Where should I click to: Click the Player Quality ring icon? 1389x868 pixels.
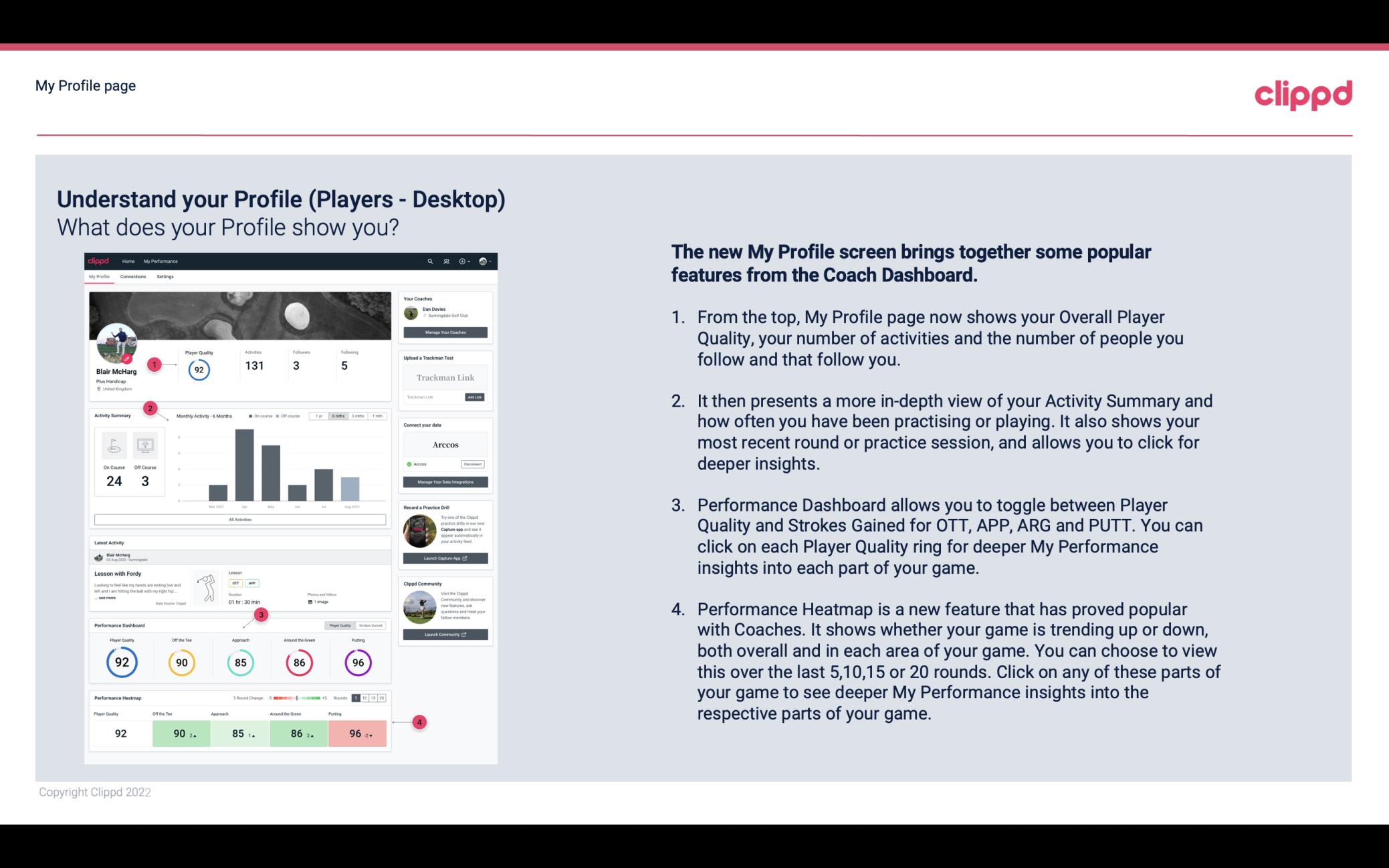121,662
